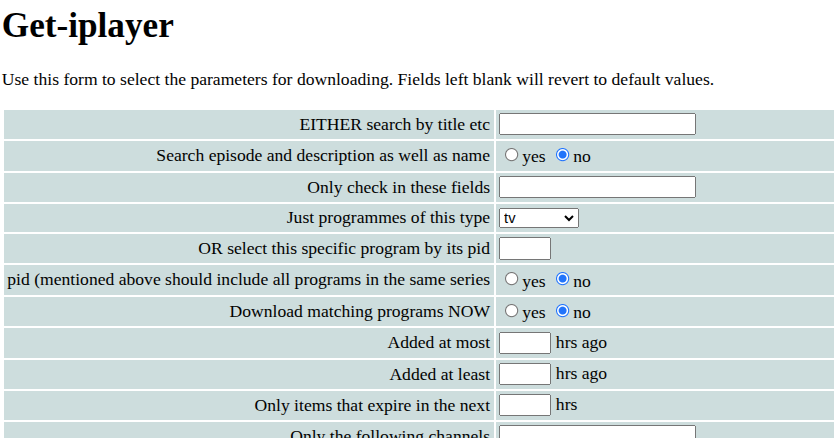Image resolution: width=834 pixels, height=438 pixels.
Task: Choose yes to include all programs in series
Action: point(512,280)
